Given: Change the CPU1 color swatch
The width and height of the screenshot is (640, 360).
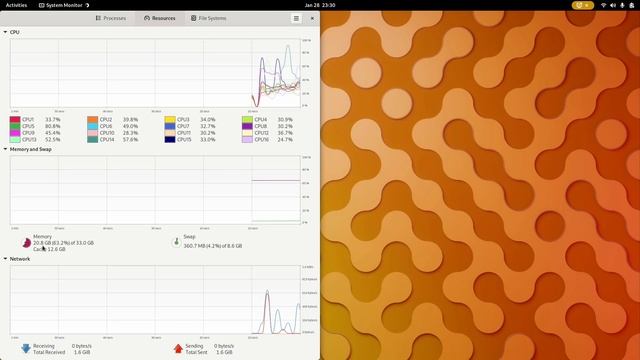Looking at the screenshot, I should click(15, 120).
